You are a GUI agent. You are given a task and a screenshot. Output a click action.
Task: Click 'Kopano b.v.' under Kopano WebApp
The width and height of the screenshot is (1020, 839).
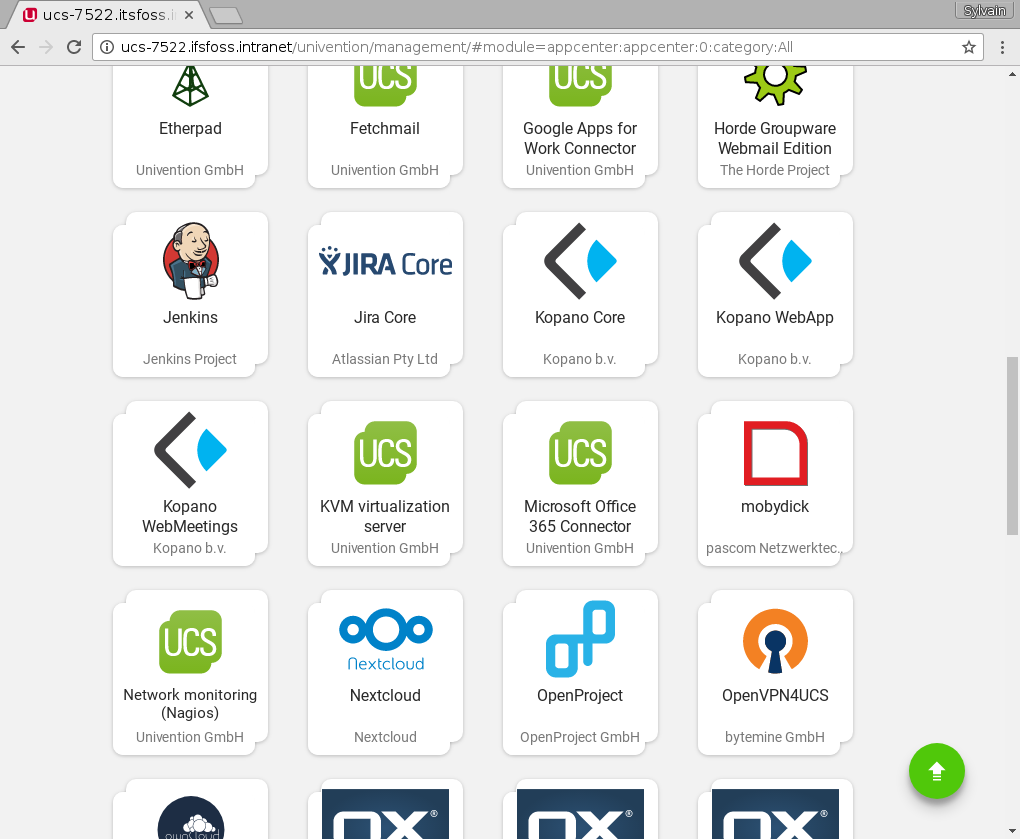pos(774,359)
